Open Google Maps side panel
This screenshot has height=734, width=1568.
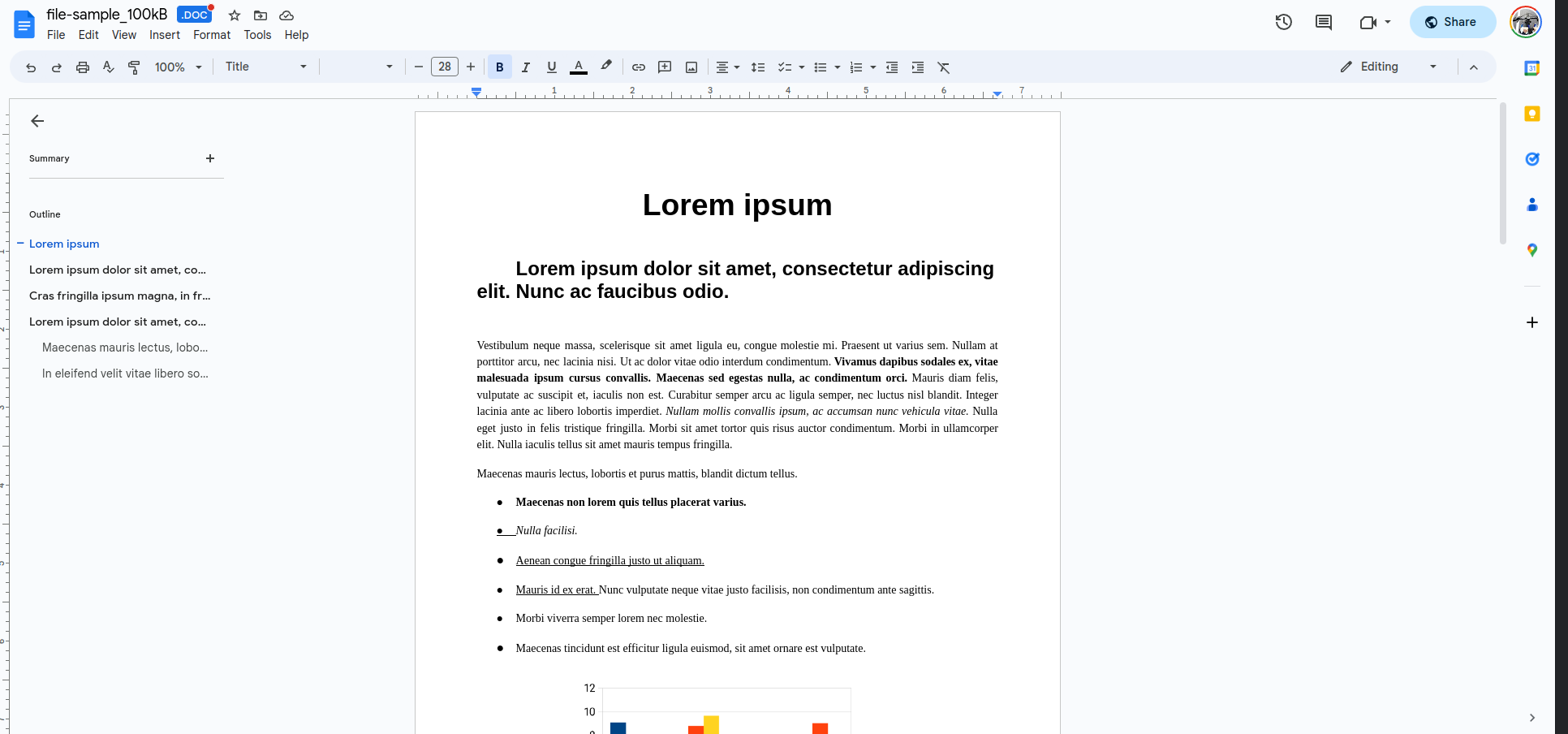(x=1532, y=250)
